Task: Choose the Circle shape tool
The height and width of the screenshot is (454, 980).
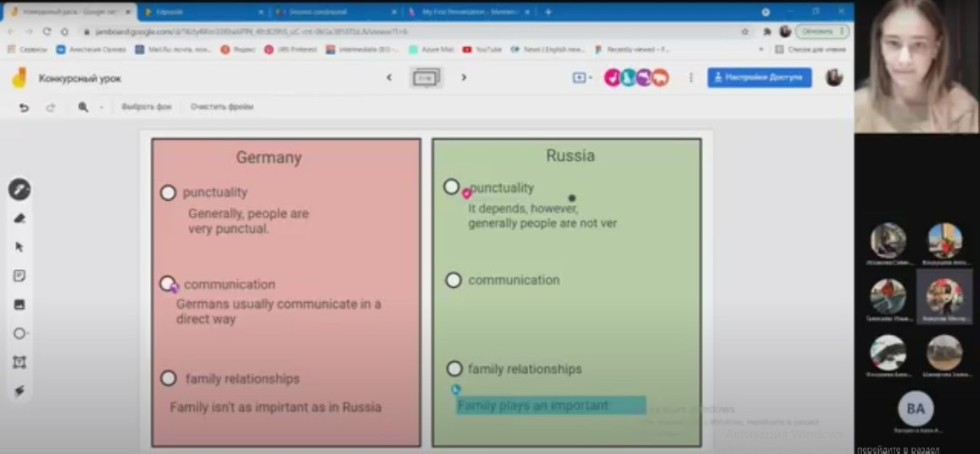Action: [19, 333]
